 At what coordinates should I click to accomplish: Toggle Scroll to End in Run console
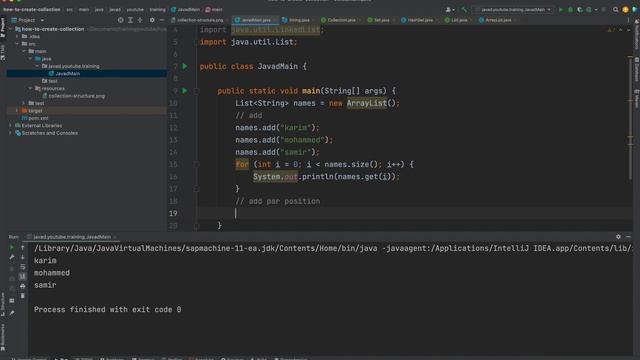point(22,276)
